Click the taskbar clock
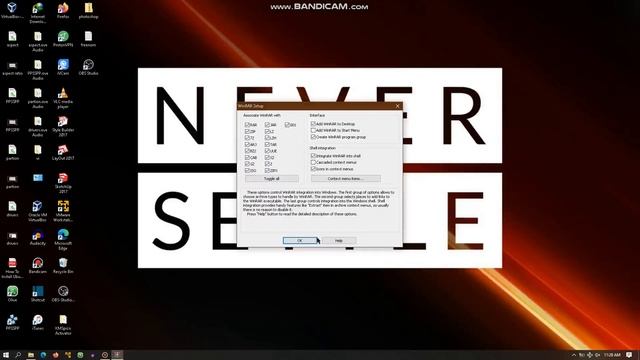Image resolution: width=640 pixels, height=360 pixels. [612, 355]
